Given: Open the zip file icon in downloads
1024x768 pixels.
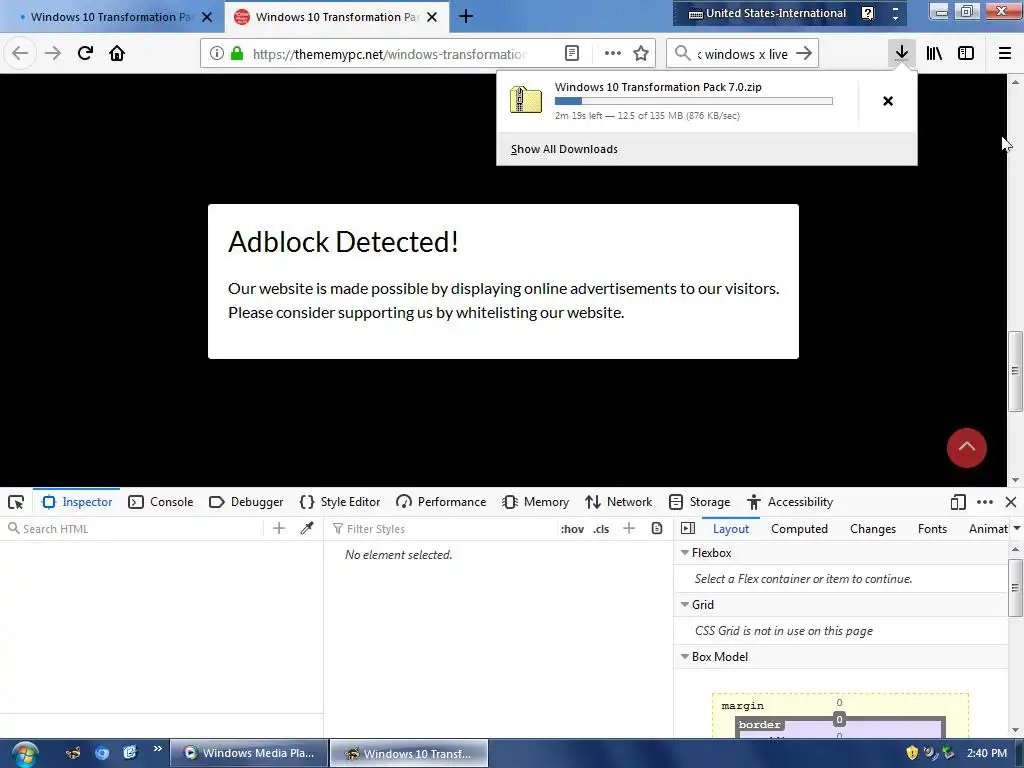Looking at the screenshot, I should pos(526,100).
